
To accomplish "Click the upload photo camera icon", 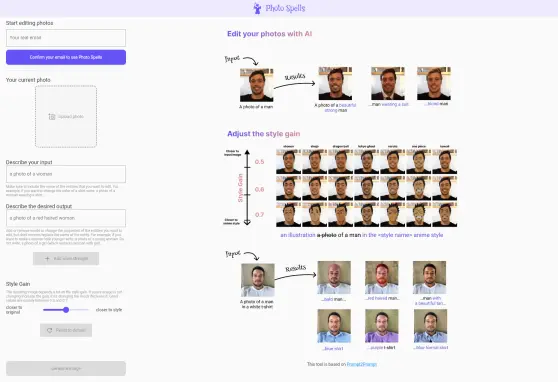I will (x=52, y=117).
